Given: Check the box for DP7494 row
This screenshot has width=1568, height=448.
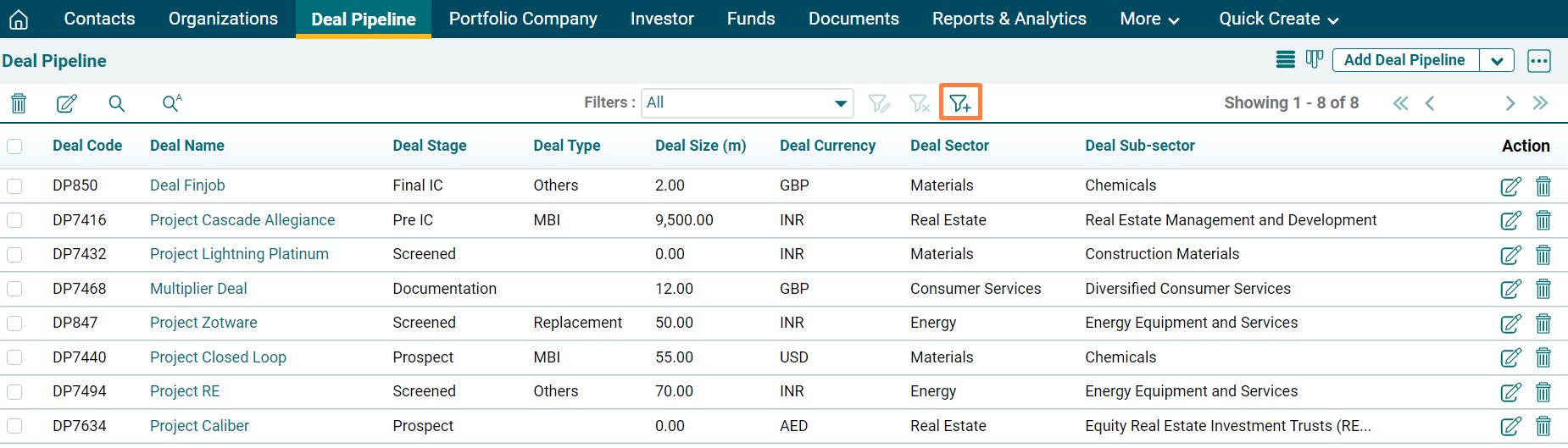Looking at the screenshot, I should [15, 391].
